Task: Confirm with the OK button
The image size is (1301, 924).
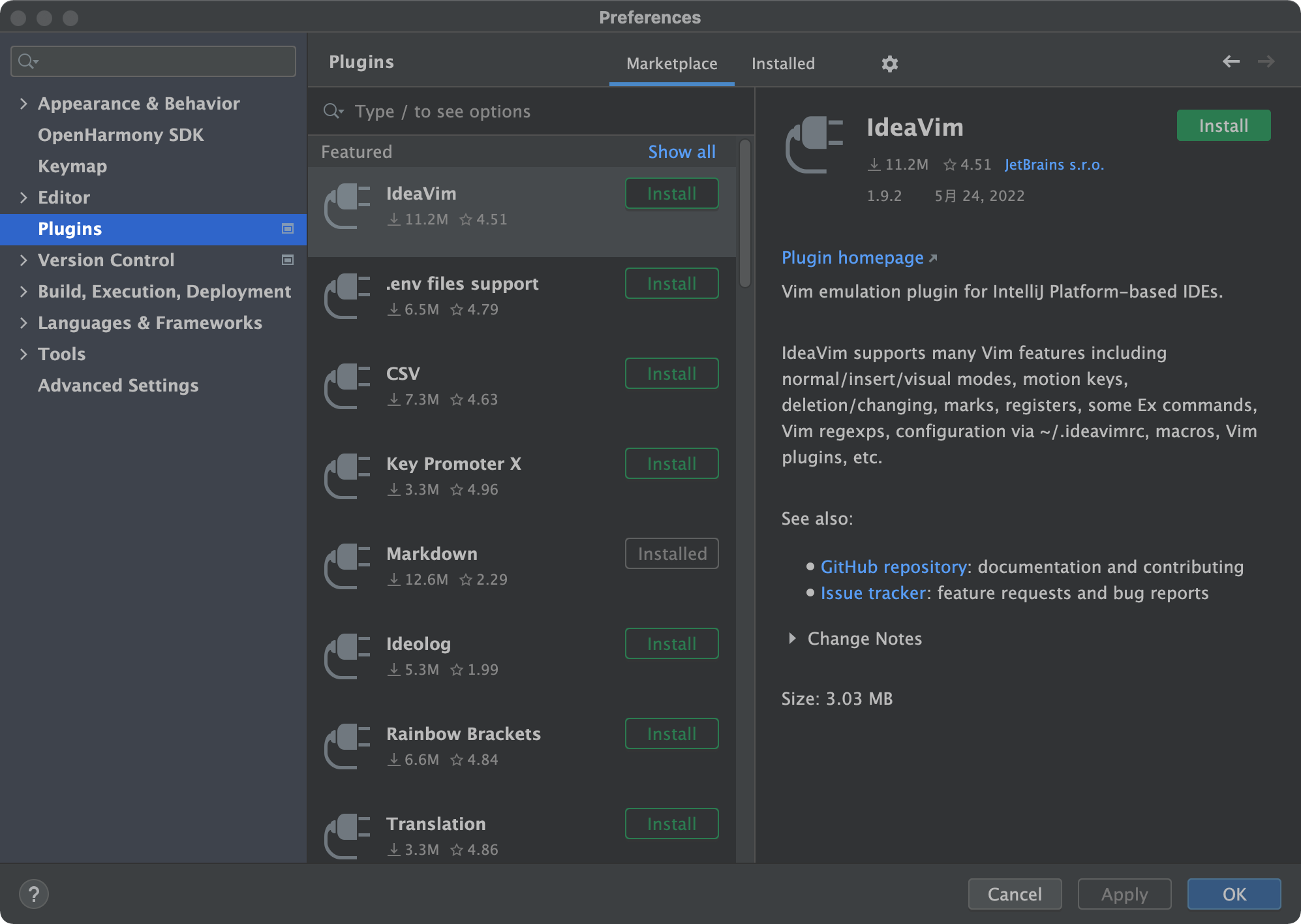Action: tap(1234, 894)
